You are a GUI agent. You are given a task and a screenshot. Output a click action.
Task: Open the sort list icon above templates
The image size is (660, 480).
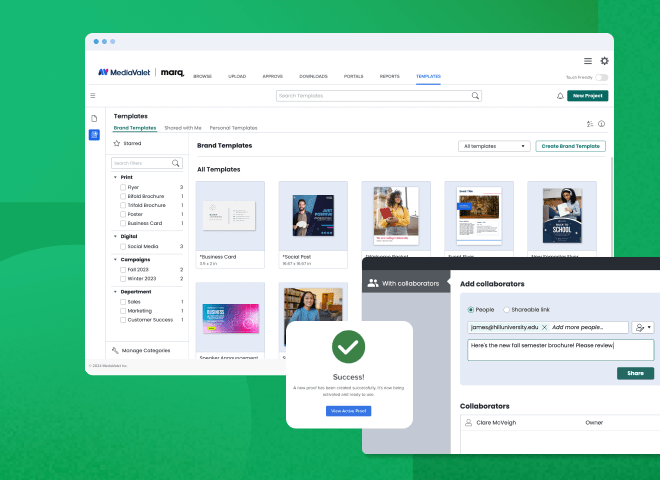pyautogui.click(x=590, y=124)
